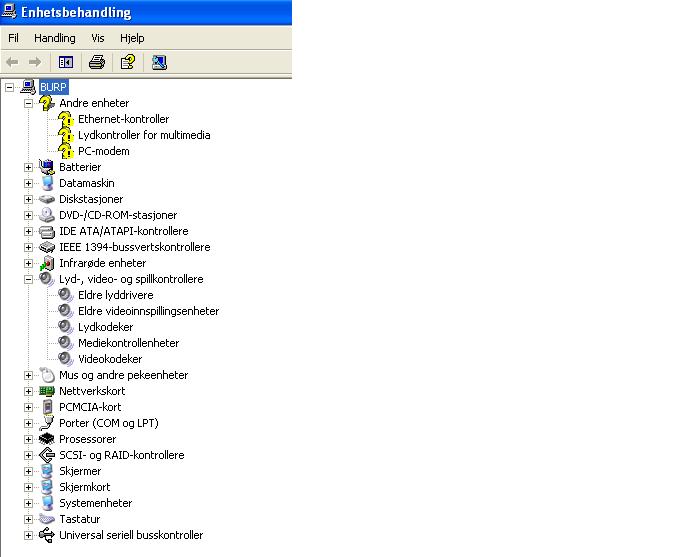Collapse the BURP root node

point(9,87)
